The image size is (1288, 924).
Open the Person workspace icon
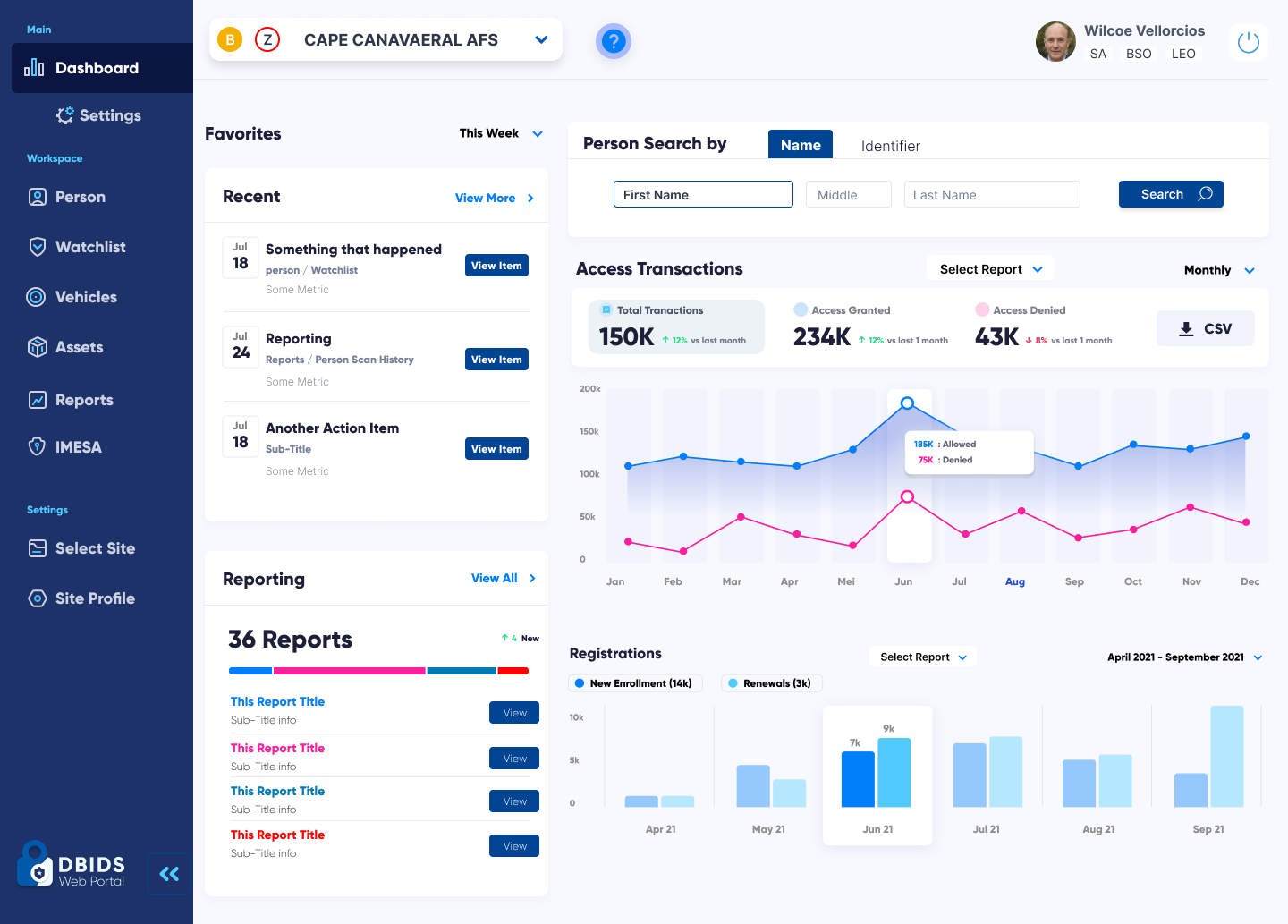pos(38,197)
